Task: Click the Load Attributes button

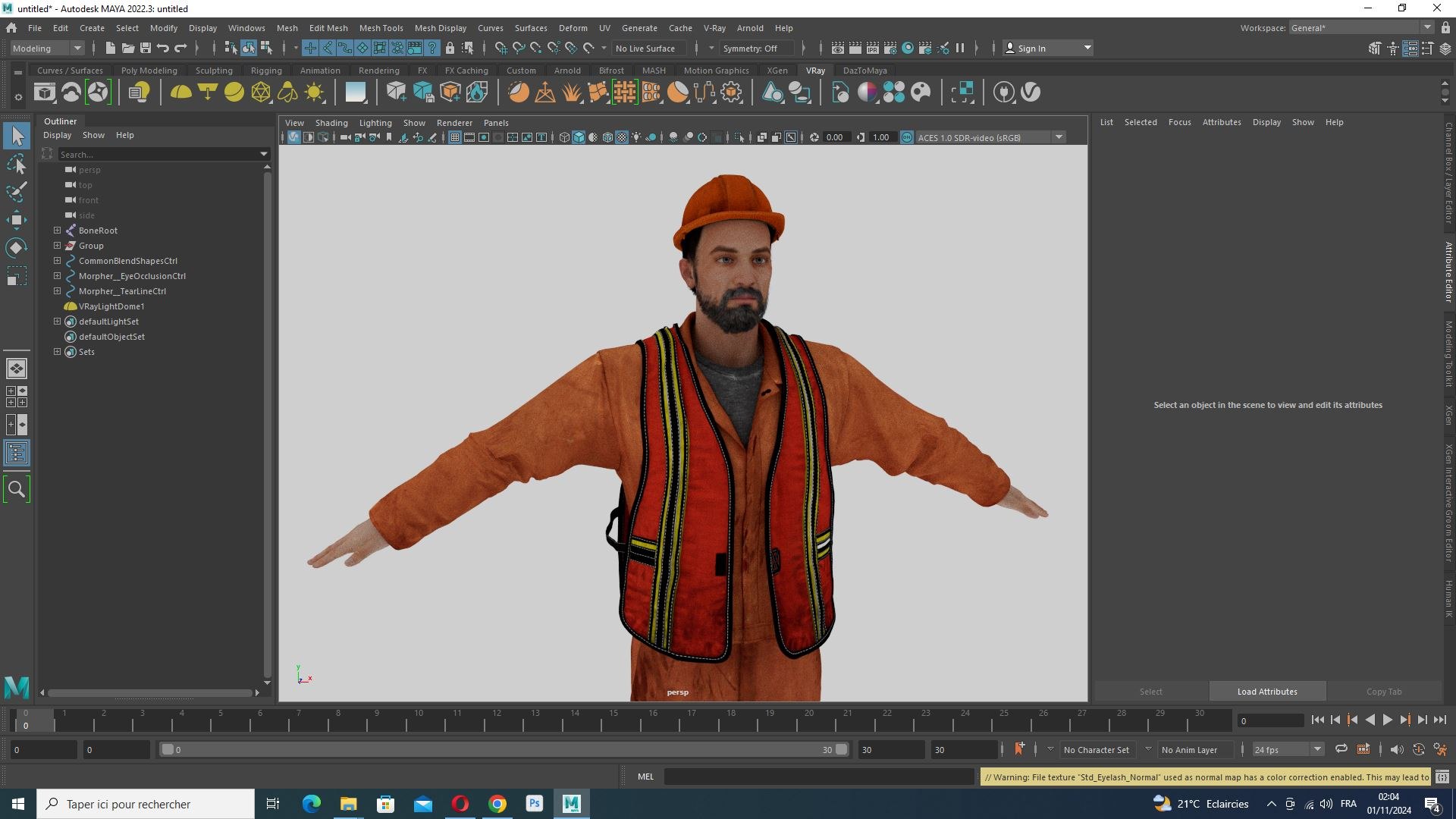Action: 1266,691
